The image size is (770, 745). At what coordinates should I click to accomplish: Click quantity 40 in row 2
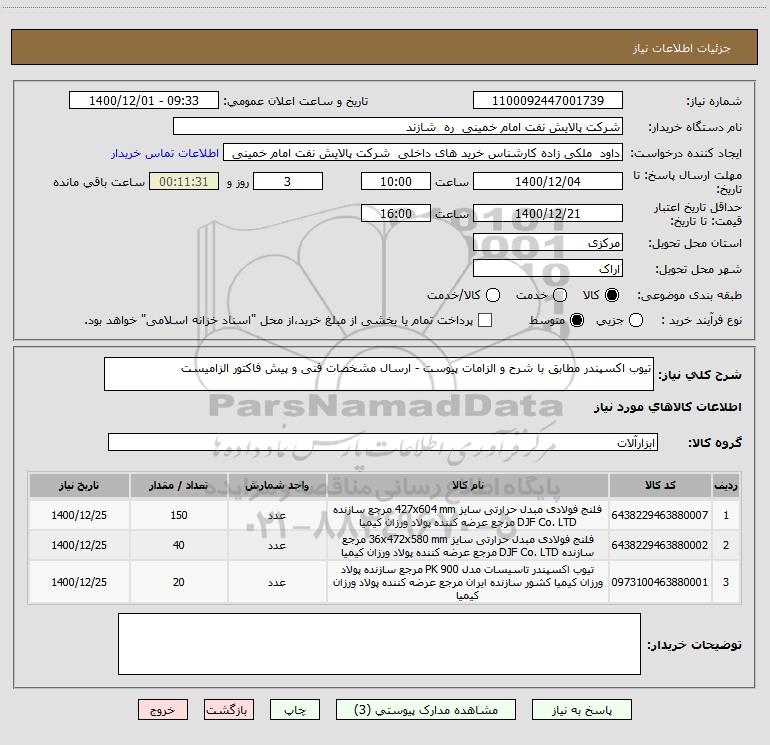click(x=179, y=545)
